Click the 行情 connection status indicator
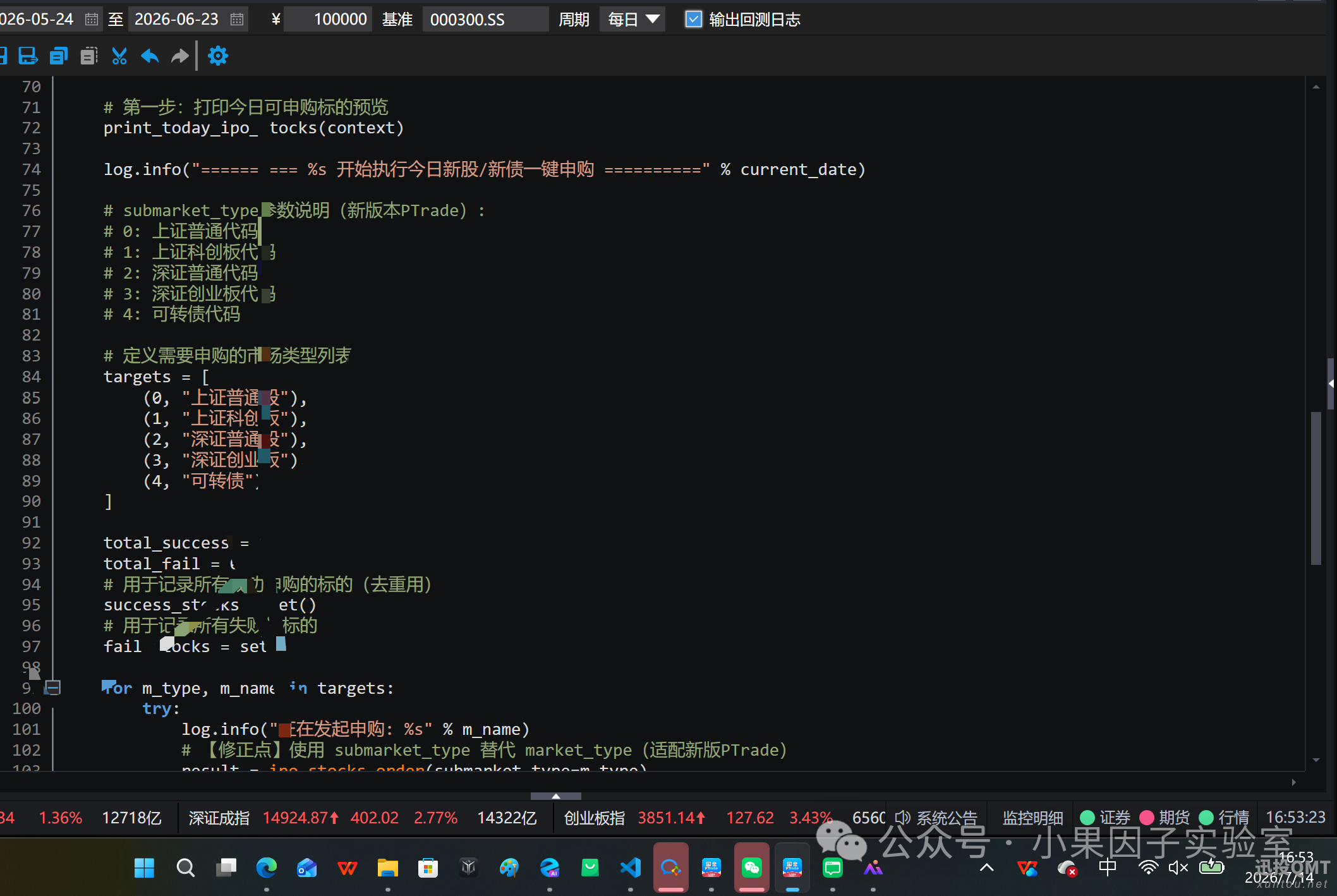This screenshot has width=1337, height=896. coord(1223,818)
